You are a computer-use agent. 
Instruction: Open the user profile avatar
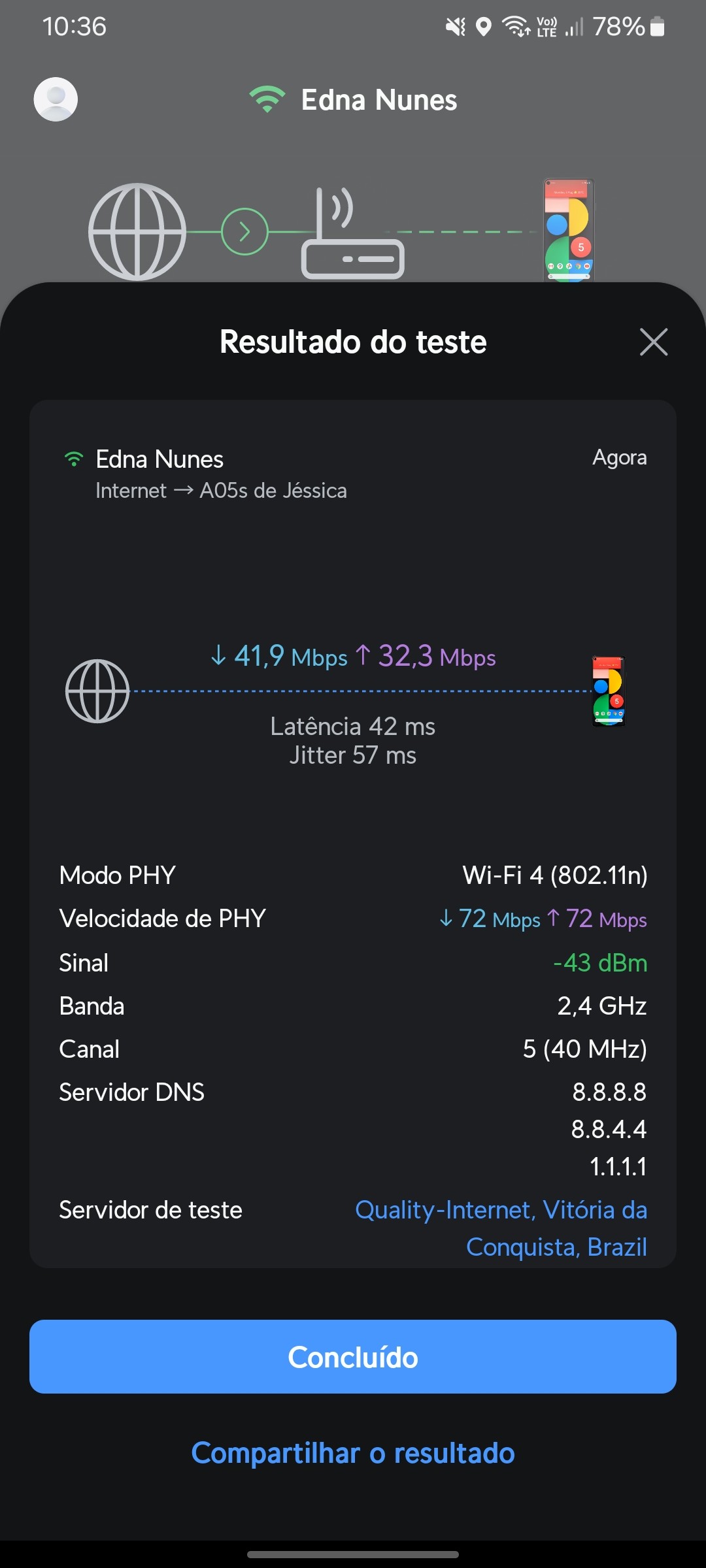point(56,99)
